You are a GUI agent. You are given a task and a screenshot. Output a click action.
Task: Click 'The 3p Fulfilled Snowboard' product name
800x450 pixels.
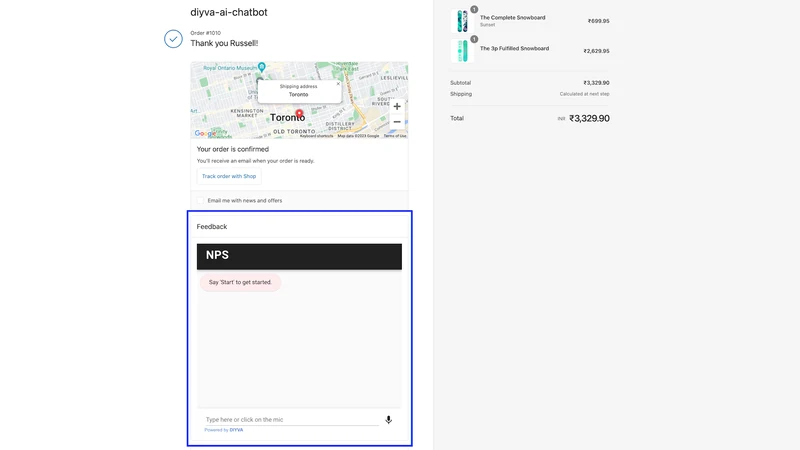514,48
